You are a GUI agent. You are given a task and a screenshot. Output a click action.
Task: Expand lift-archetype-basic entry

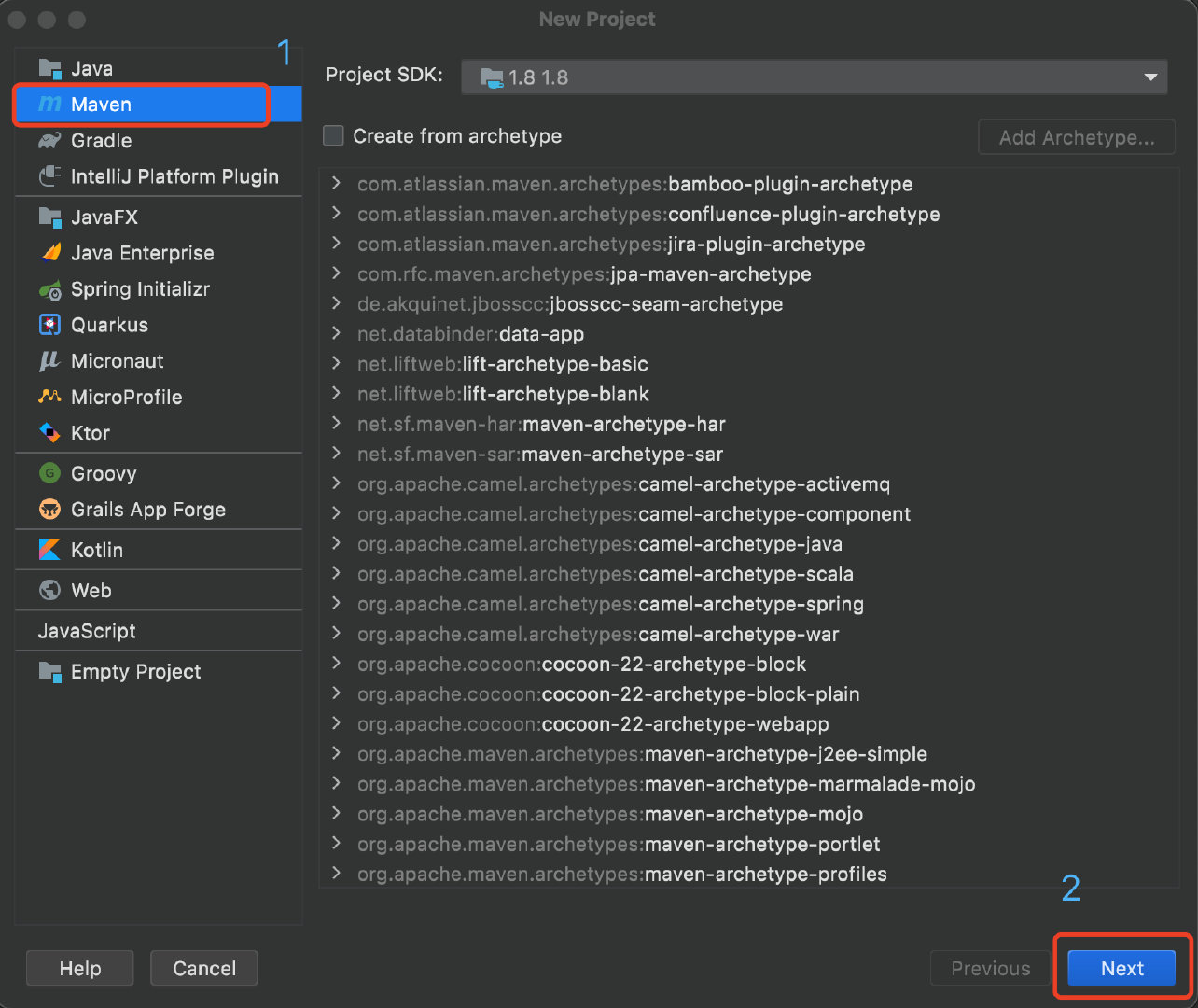(336, 364)
